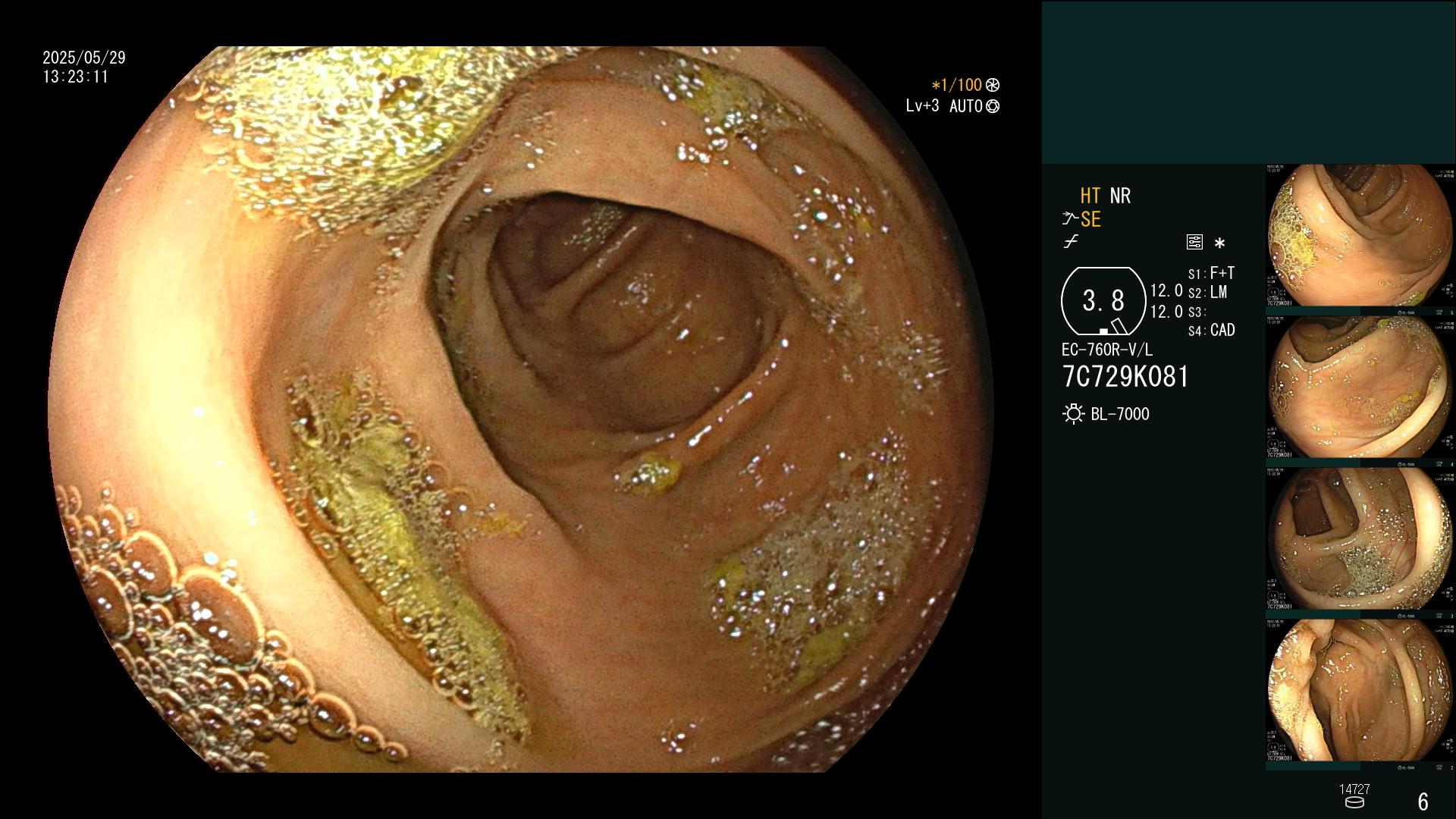The width and height of the screenshot is (1456, 819).
Task: Click the scope serial number 7C729K081
Action: [x=1126, y=377]
